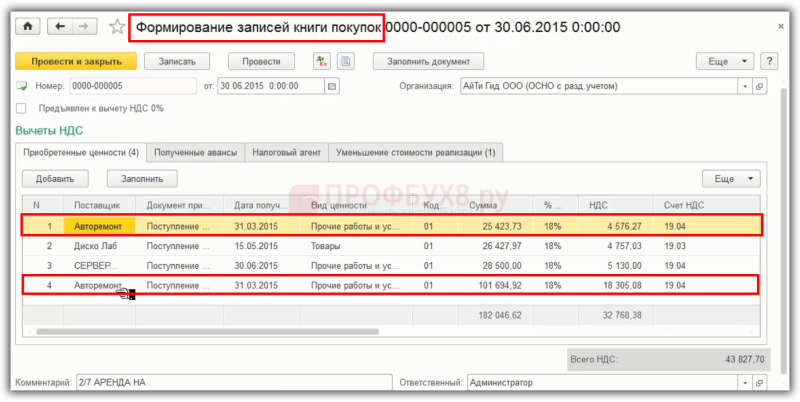
Task: Go to the home page icon
Action: pos(28,26)
